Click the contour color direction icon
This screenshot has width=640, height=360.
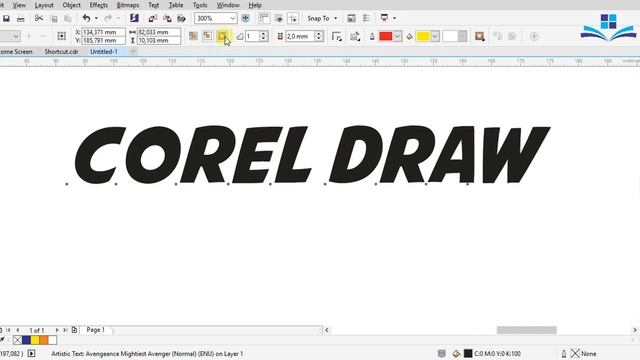coord(355,36)
